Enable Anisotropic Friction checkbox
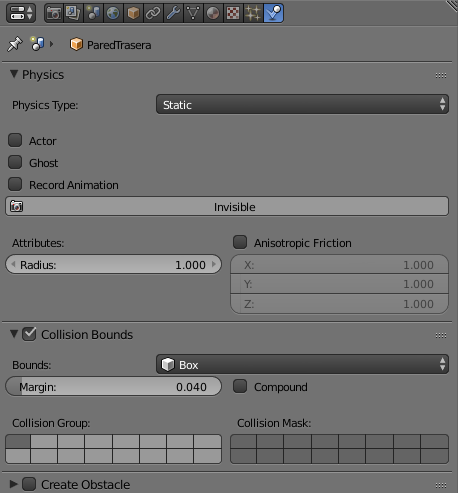The width and height of the screenshot is (458, 493). coord(240,242)
